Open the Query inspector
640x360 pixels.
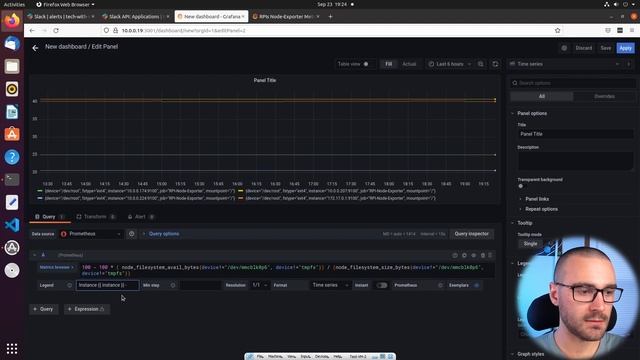pyautogui.click(x=471, y=234)
